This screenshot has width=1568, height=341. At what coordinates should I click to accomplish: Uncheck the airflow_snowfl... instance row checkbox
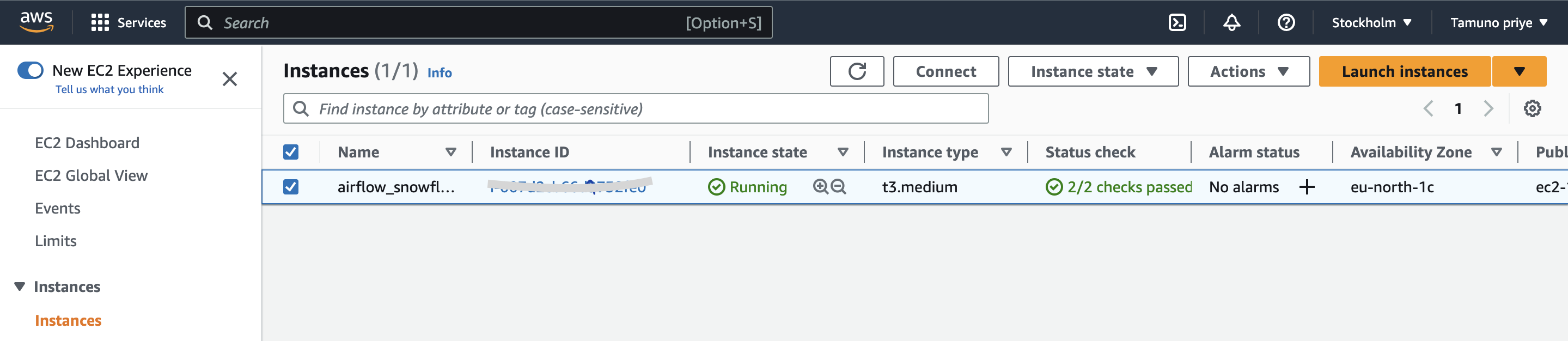click(x=291, y=186)
